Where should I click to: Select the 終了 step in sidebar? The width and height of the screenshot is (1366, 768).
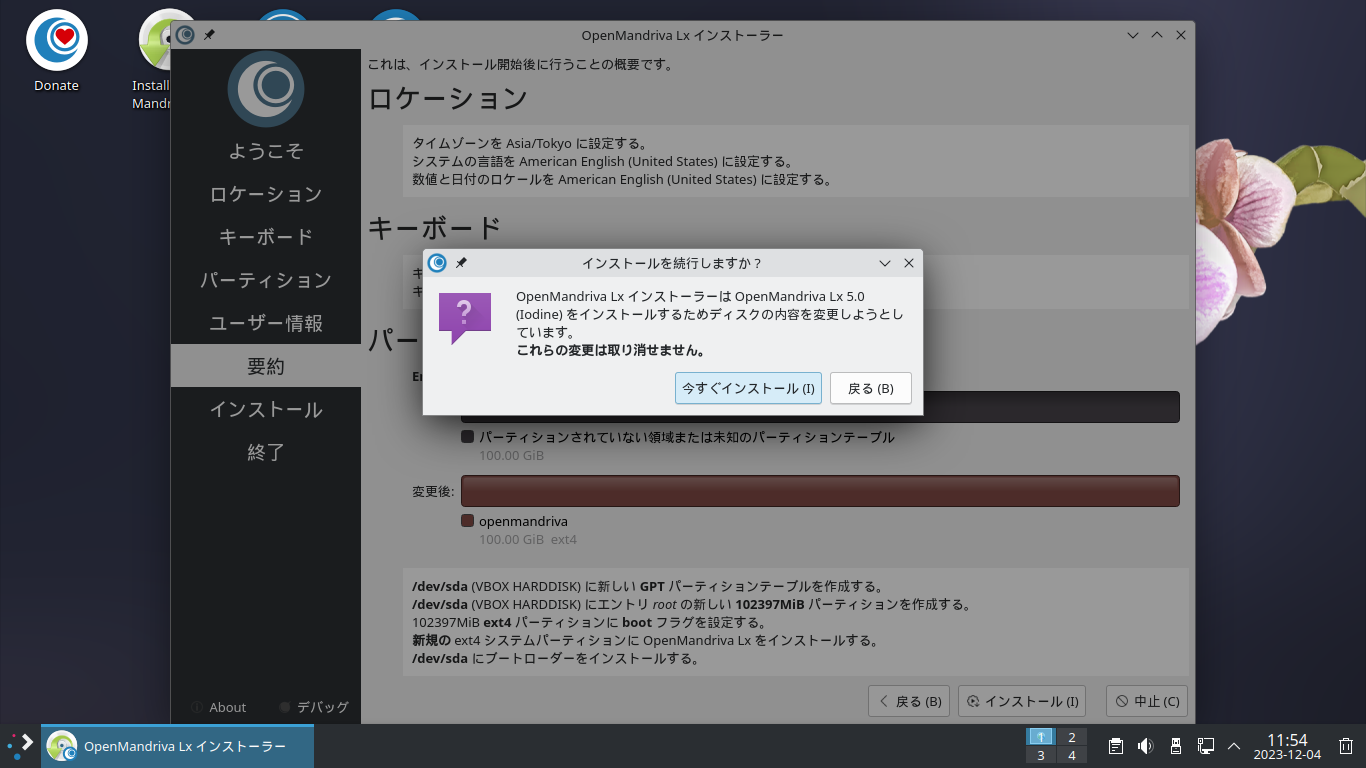[266, 452]
